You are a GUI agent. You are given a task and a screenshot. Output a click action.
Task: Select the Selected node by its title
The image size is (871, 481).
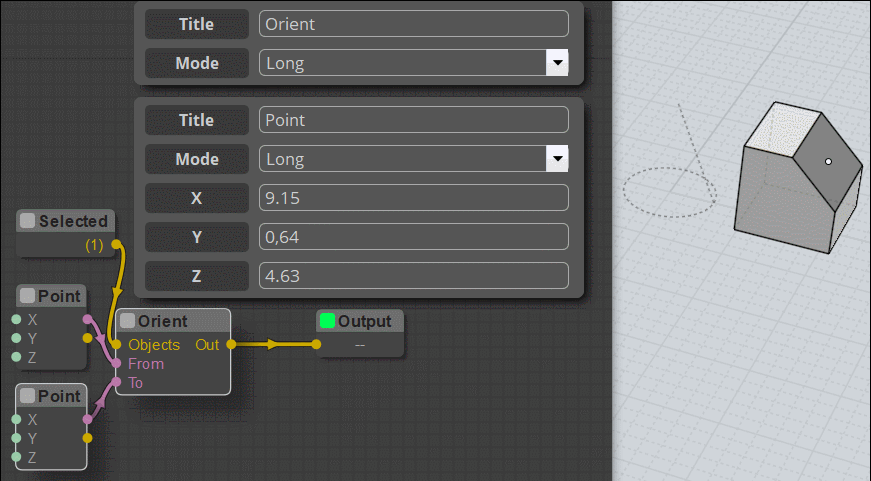coord(73,221)
